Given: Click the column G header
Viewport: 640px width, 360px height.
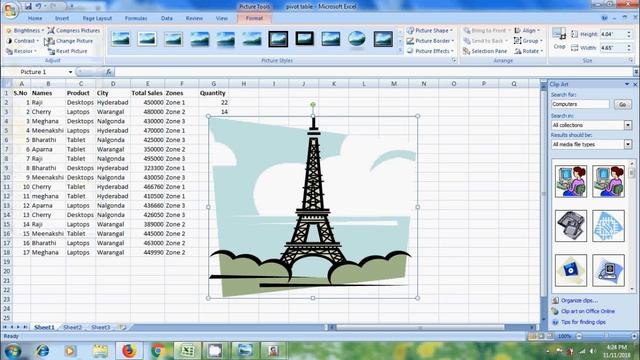Looking at the screenshot, I should coord(213,84).
